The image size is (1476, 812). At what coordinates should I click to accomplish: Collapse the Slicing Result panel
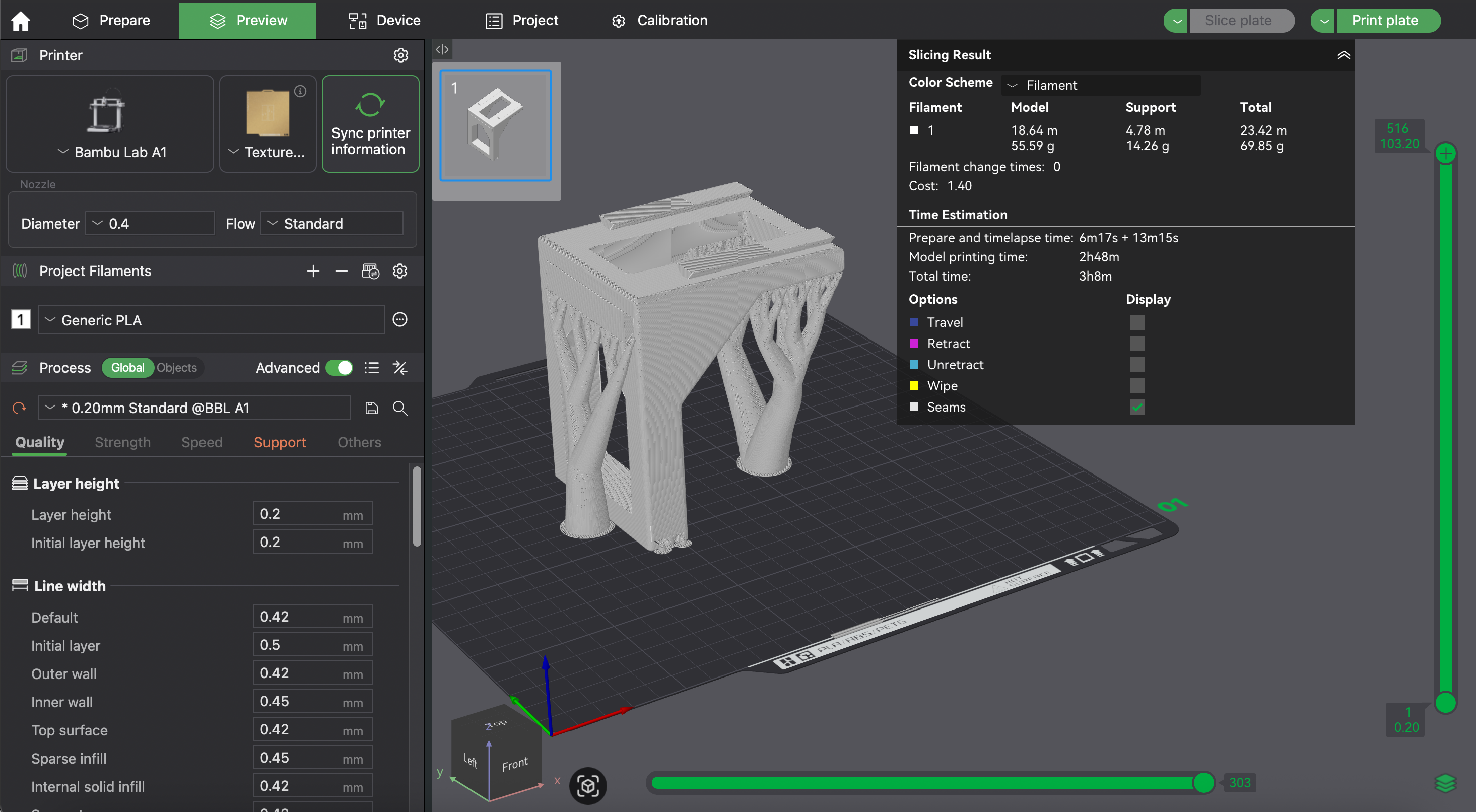point(1344,55)
